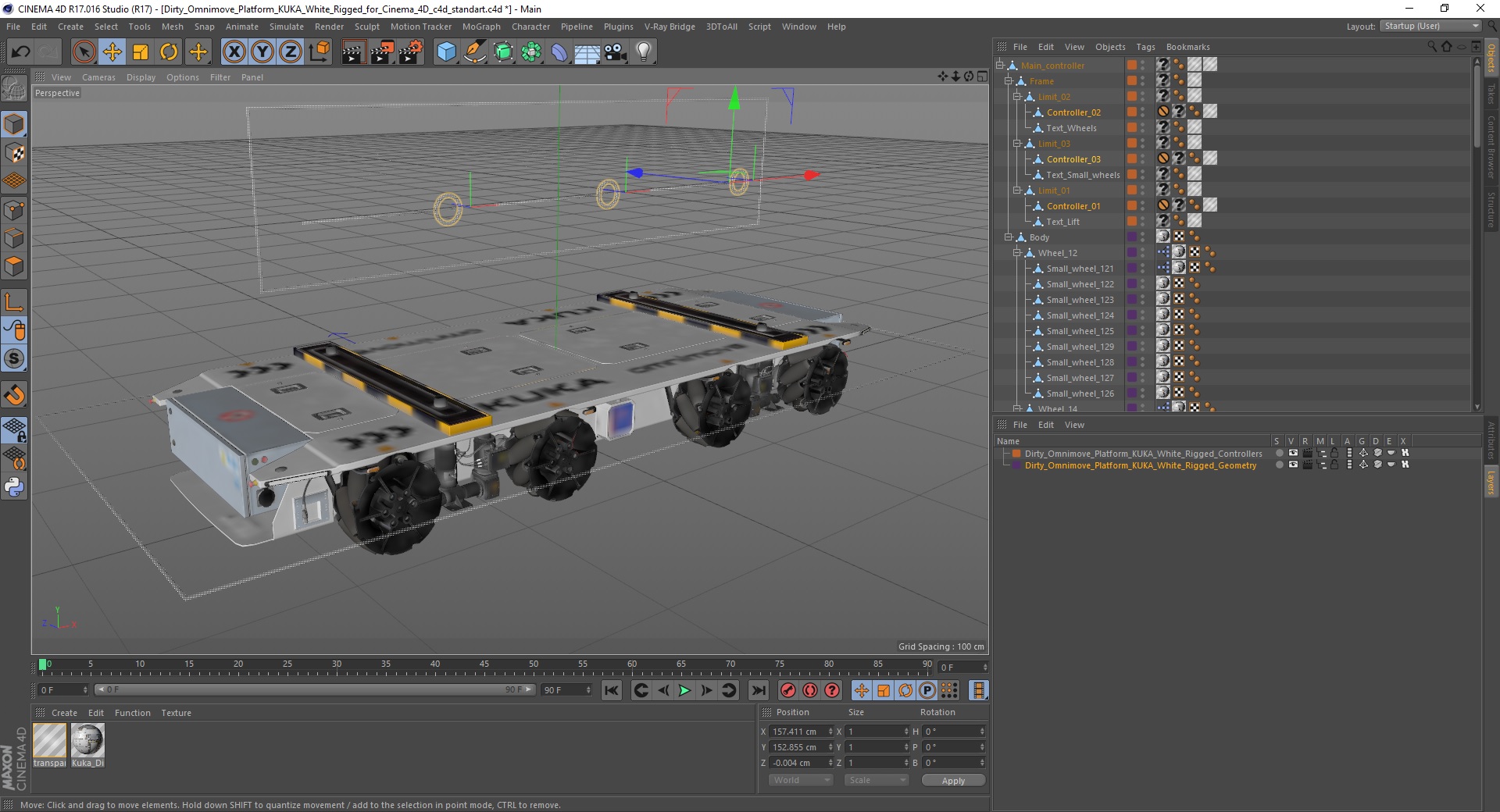Select Polygons mode in left toolbar

pyautogui.click(x=14, y=267)
